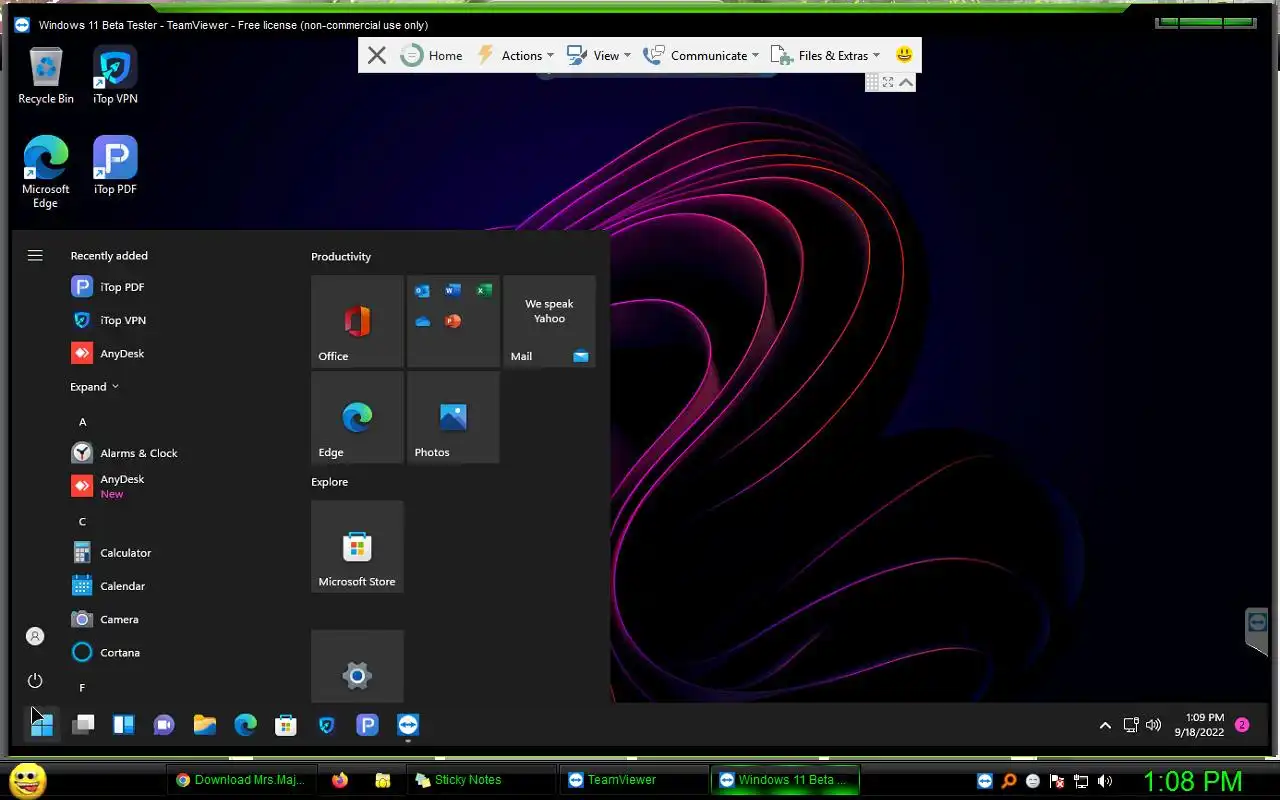The width and height of the screenshot is (1280, 800).
Task: Click the remote network tray icon
Action: click(x=1131, y=725)
